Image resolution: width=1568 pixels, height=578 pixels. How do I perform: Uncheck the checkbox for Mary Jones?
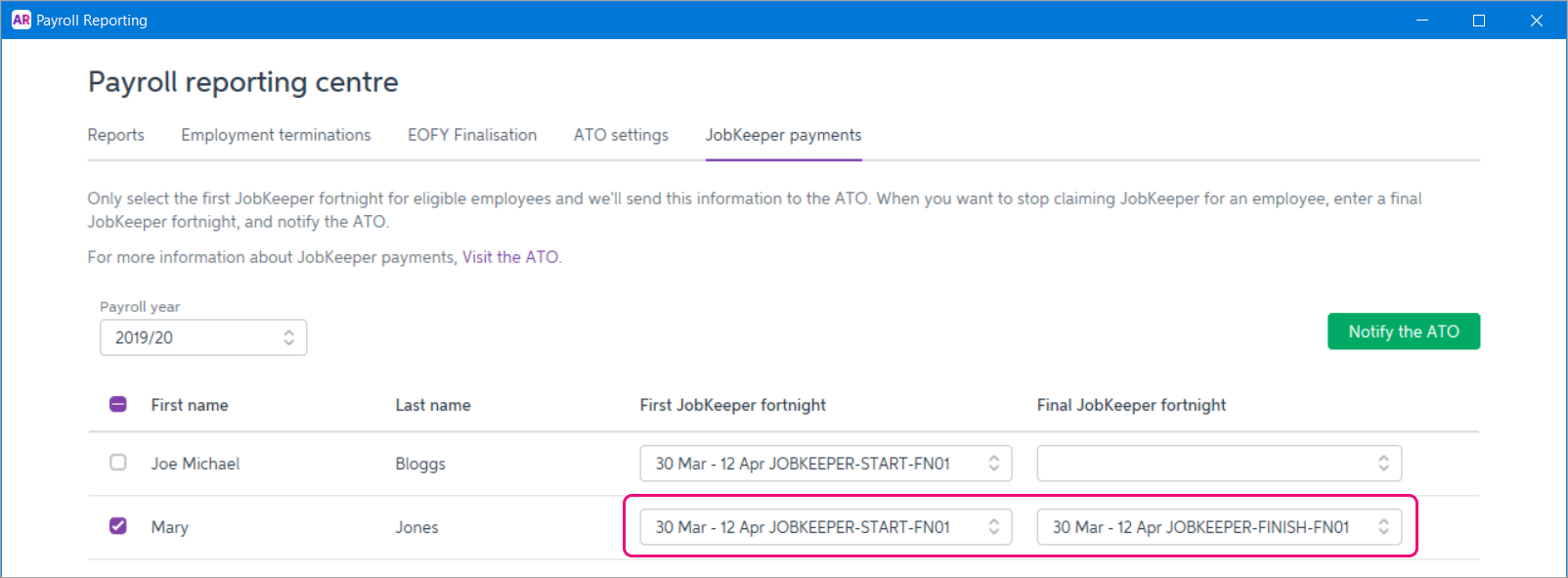click(x=118, y=526)
